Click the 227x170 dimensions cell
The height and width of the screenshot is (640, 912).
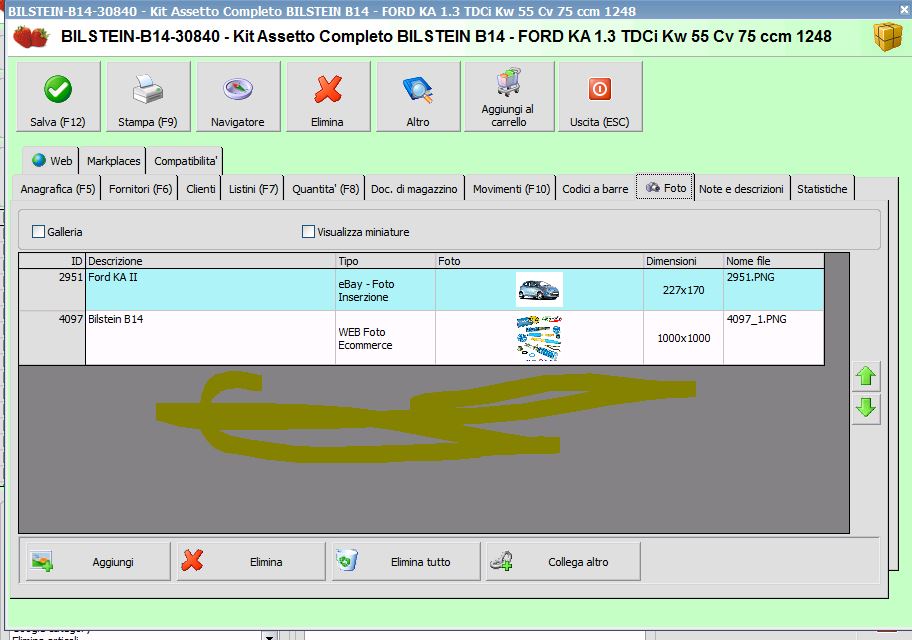683,290
